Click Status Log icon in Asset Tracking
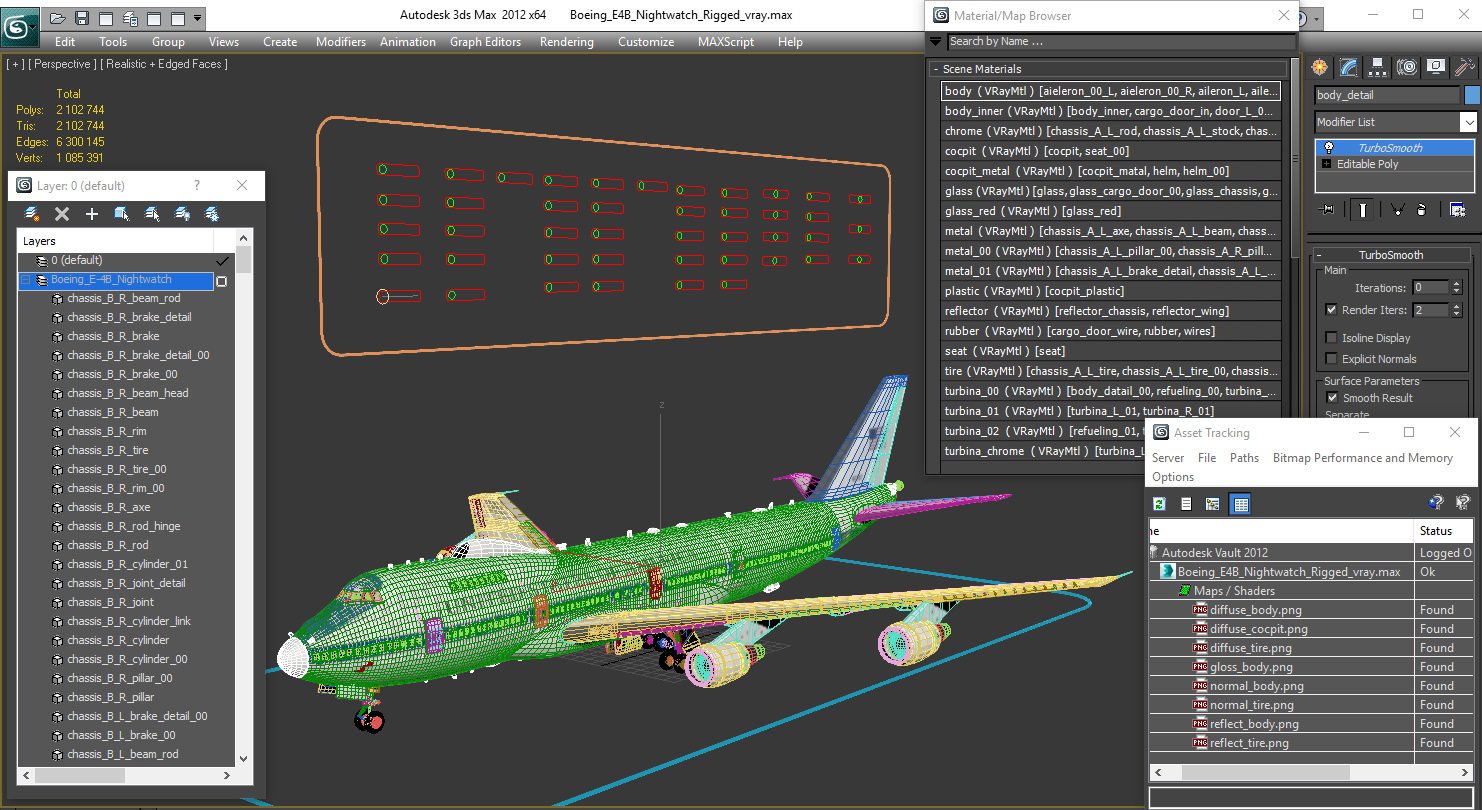Screen dimensions: 1482x810 (1186, 504)
